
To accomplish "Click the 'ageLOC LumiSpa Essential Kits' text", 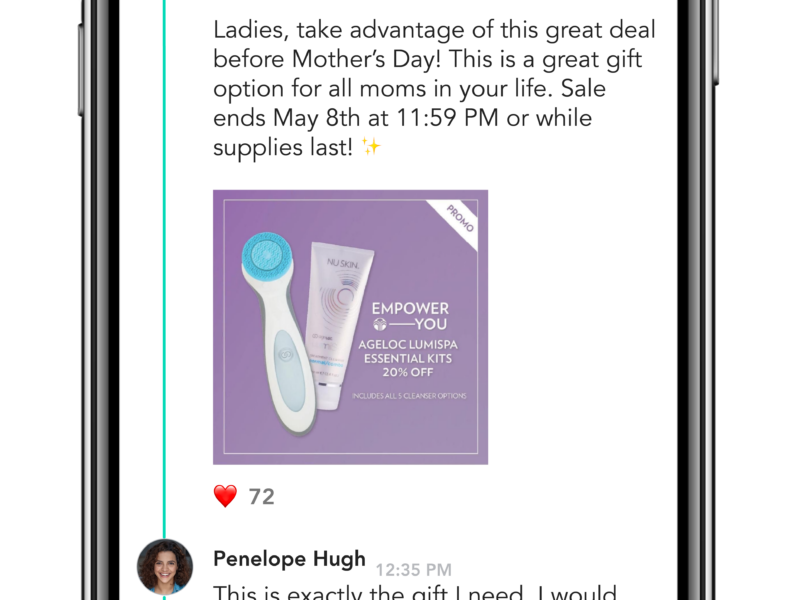I will 408,352.
